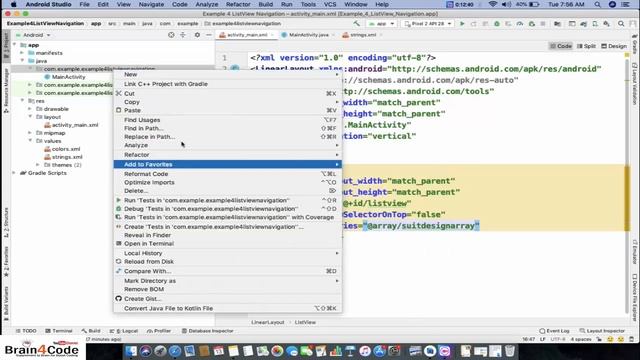Collapse the res folder

pyautogui.click(x=22, y=101)
